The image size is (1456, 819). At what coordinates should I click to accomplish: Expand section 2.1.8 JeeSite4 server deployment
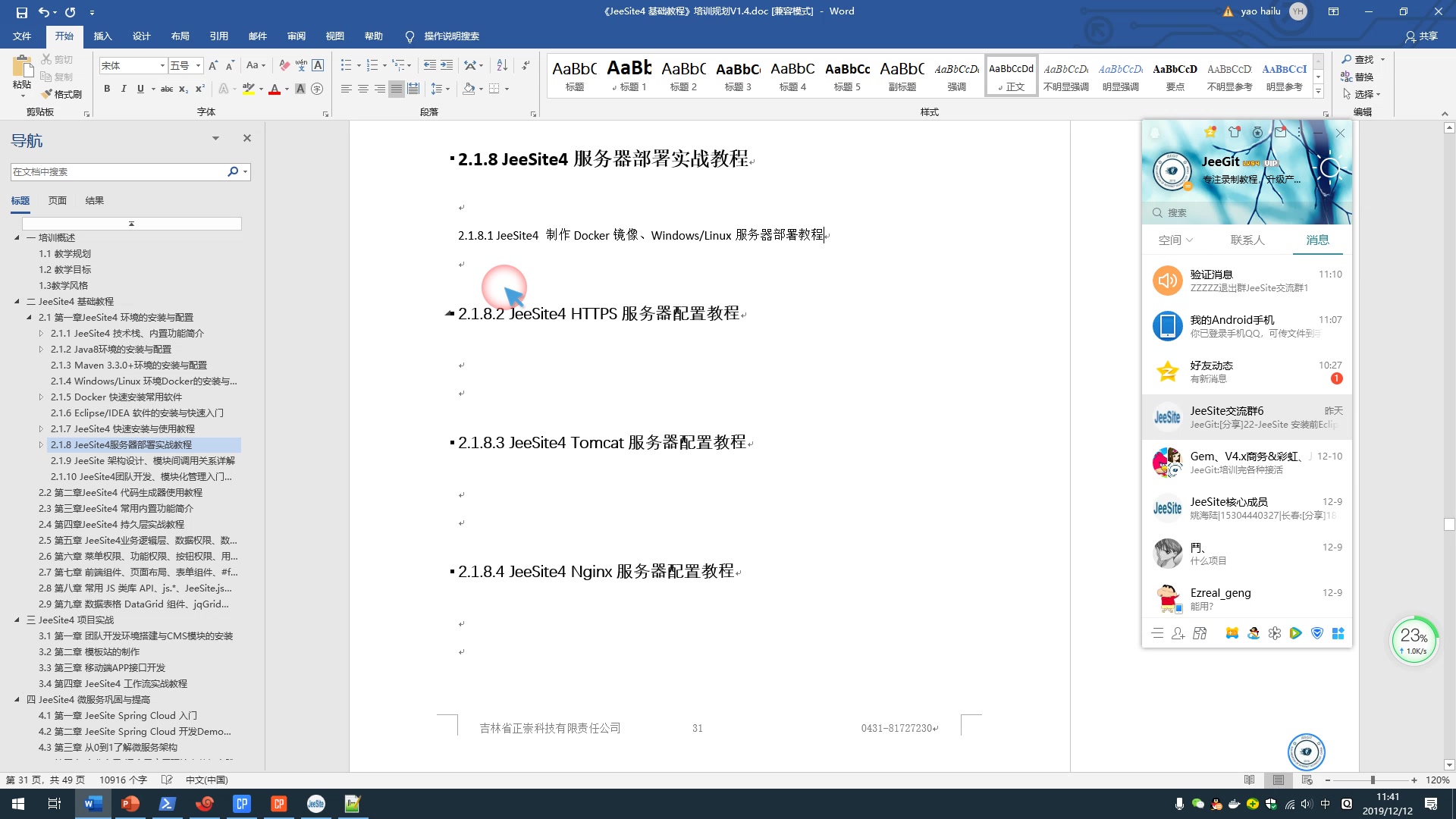click(41, 444)
